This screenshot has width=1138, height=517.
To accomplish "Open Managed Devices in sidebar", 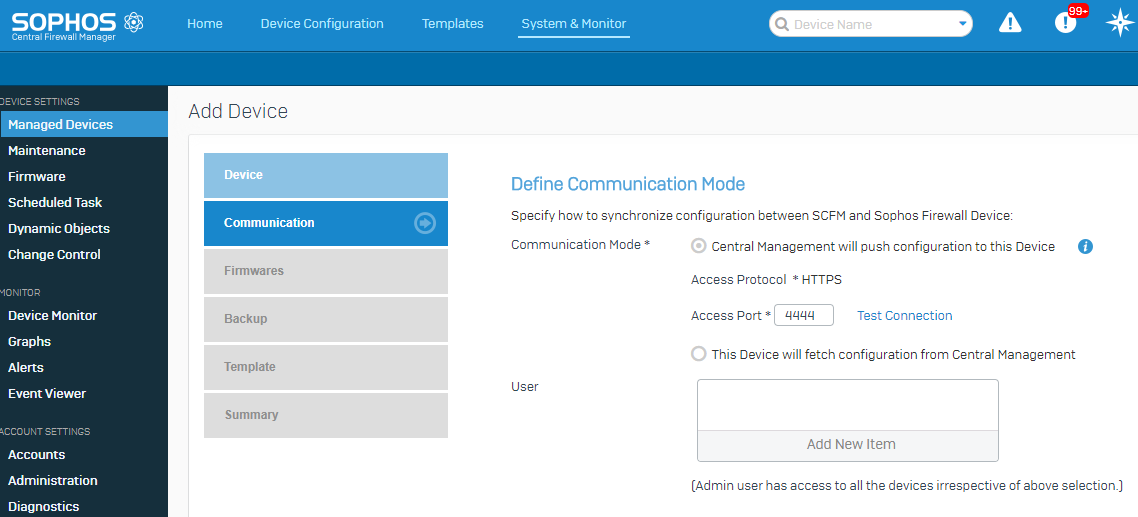I will tap(84, 125).
